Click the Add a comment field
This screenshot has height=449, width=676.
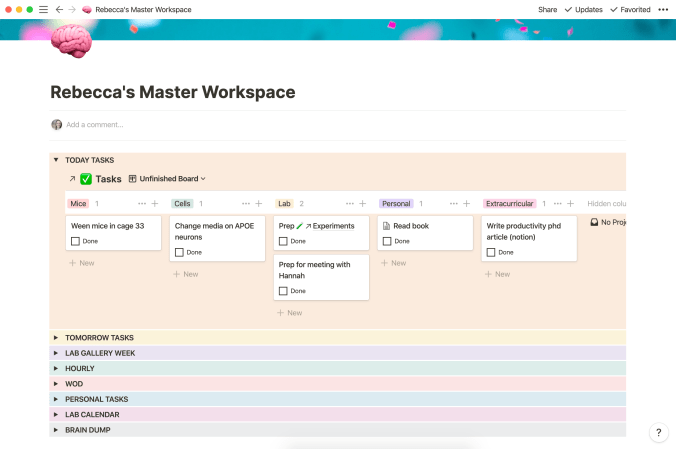(95, 125)
